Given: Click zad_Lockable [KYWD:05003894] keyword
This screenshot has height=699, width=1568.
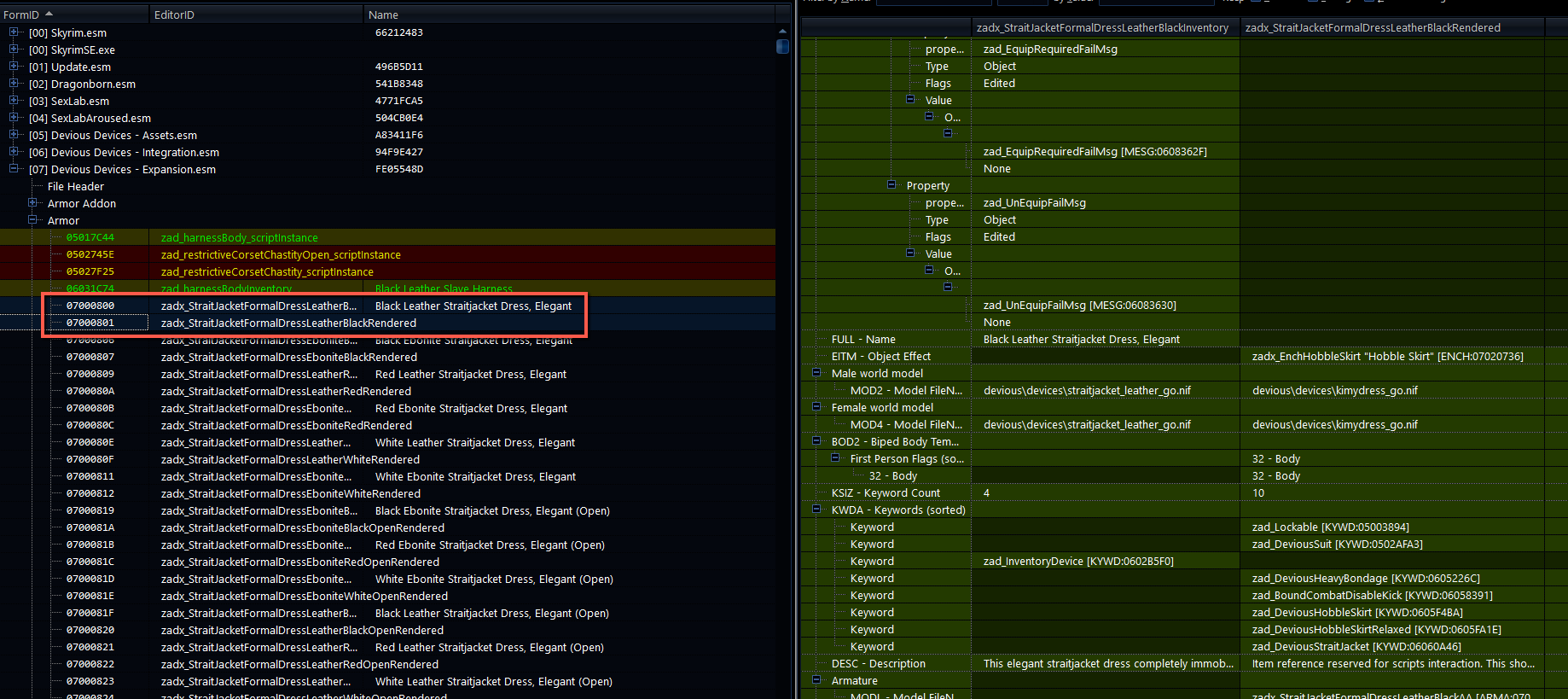Looking at the screenshot, I should click(1330, 527).
